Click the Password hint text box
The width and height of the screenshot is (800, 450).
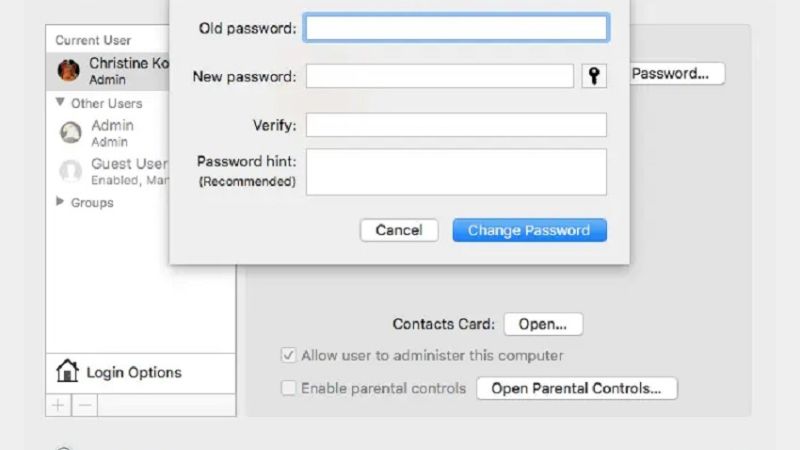(456, 172)
